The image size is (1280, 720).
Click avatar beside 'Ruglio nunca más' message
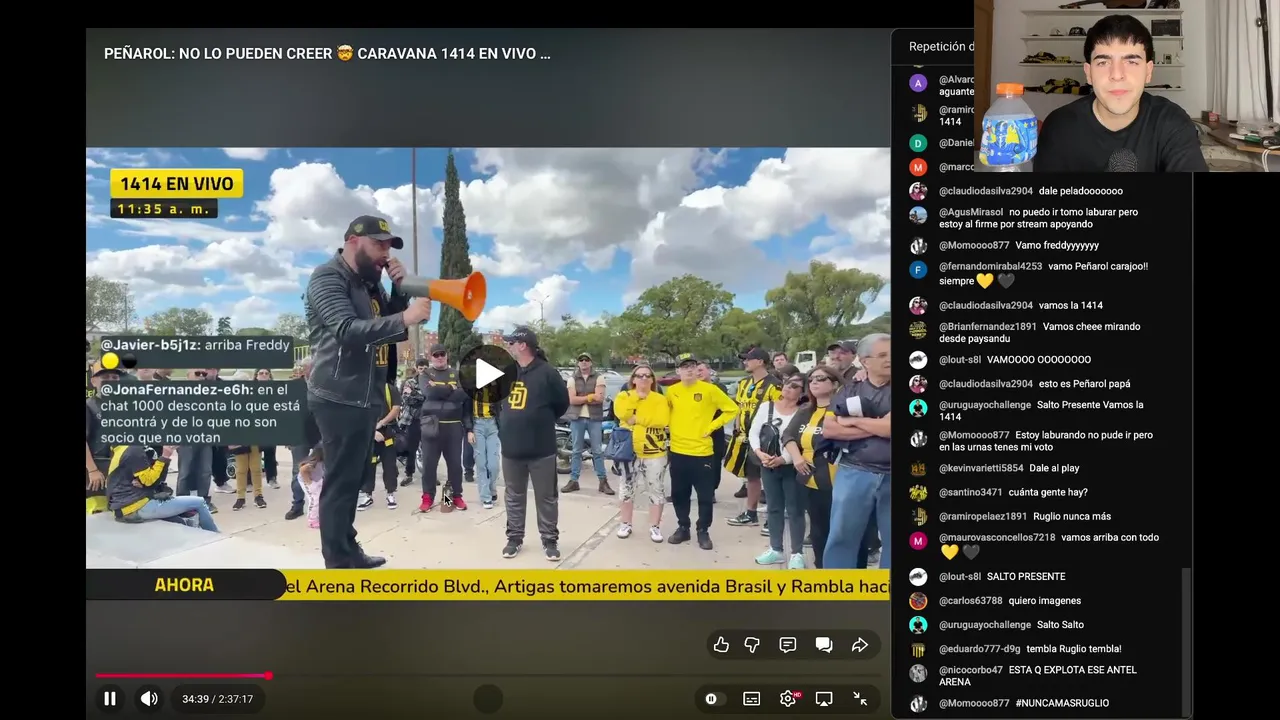[918, 516]
